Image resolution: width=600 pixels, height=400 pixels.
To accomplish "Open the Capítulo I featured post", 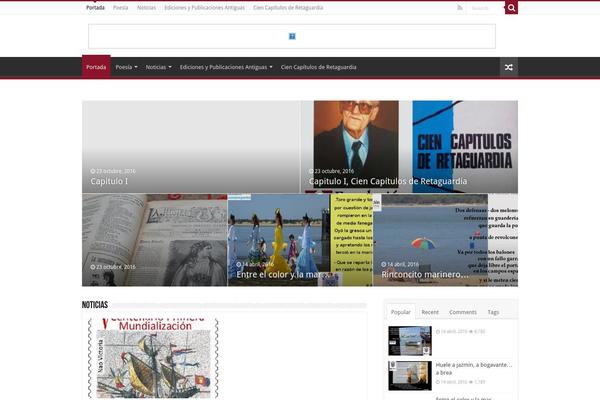I will [191, 147].
